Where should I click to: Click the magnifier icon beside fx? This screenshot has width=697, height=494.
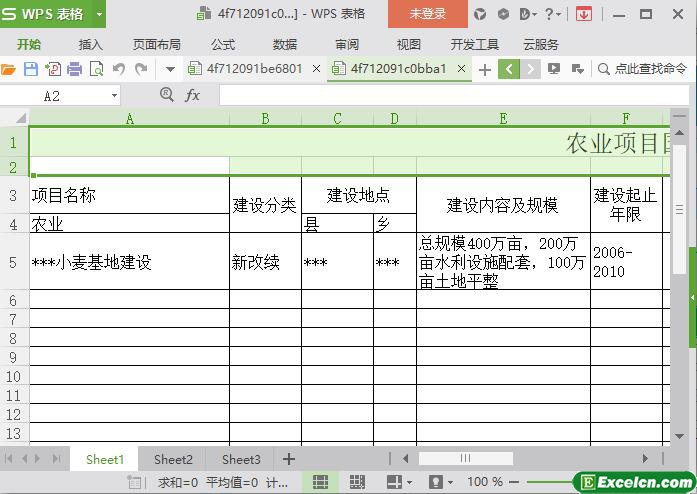coord(167,95)
